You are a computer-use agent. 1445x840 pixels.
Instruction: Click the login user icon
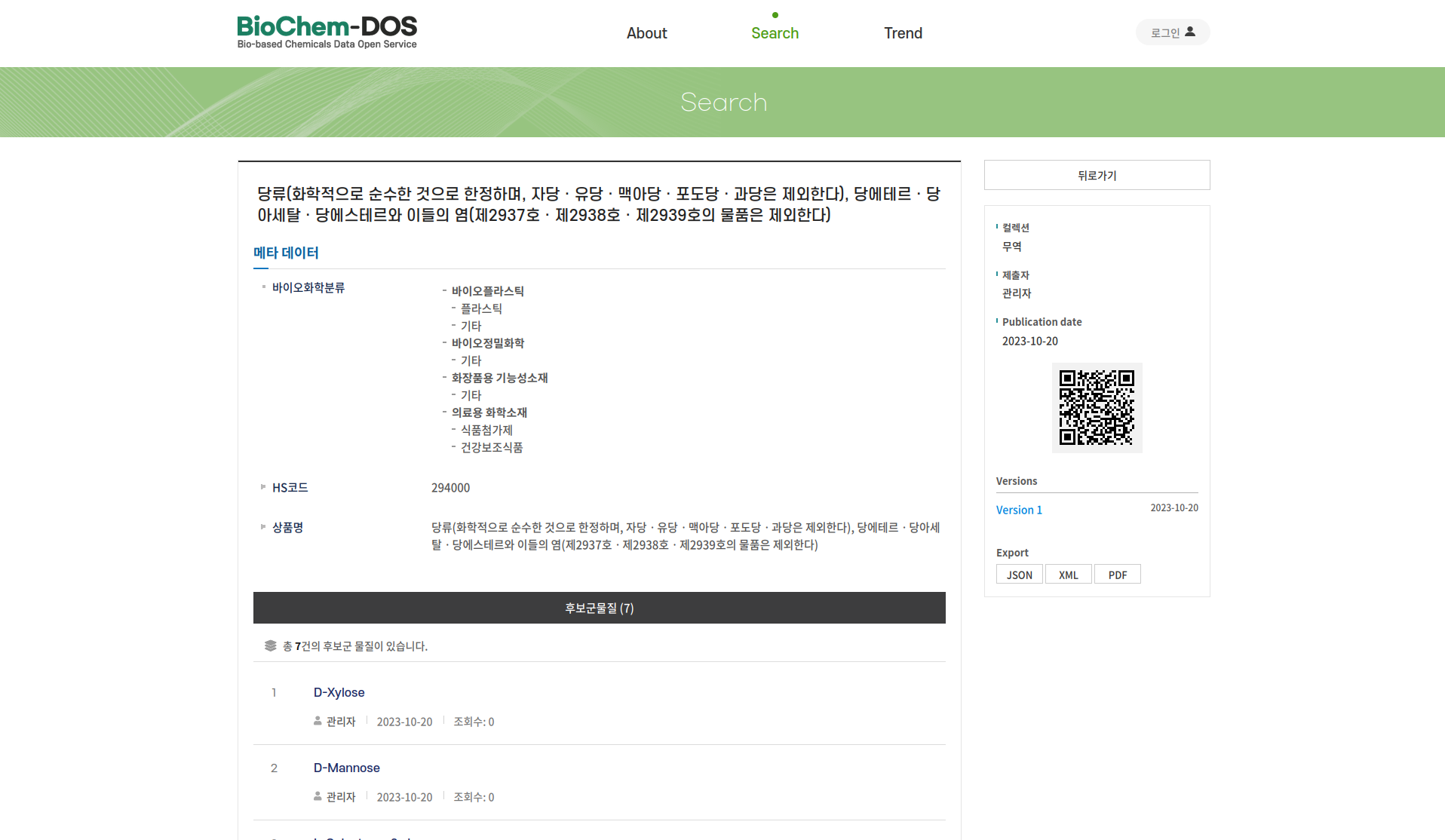coord(1190,32)
